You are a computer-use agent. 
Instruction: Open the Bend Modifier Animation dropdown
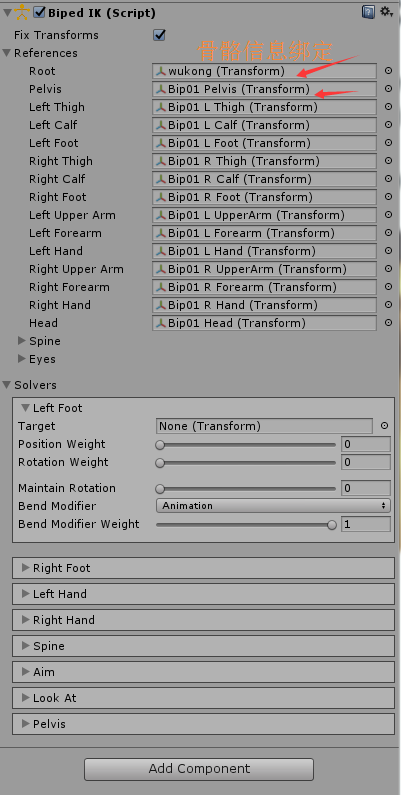tap(273, 506)
